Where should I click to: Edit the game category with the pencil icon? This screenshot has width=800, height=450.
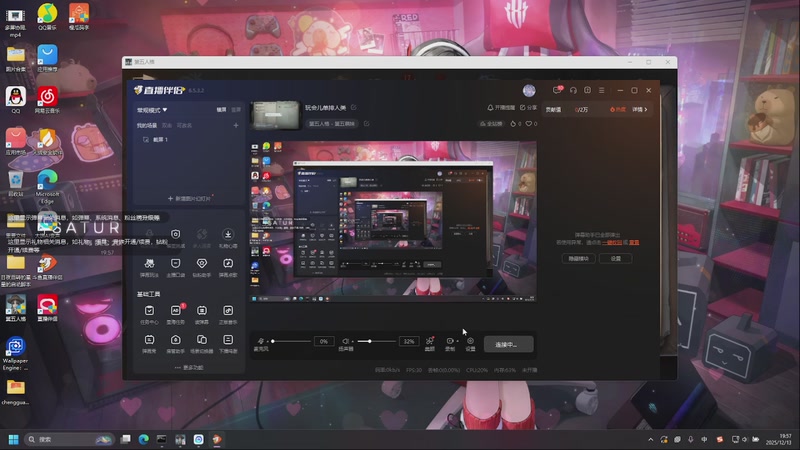(x=366, y=123)
